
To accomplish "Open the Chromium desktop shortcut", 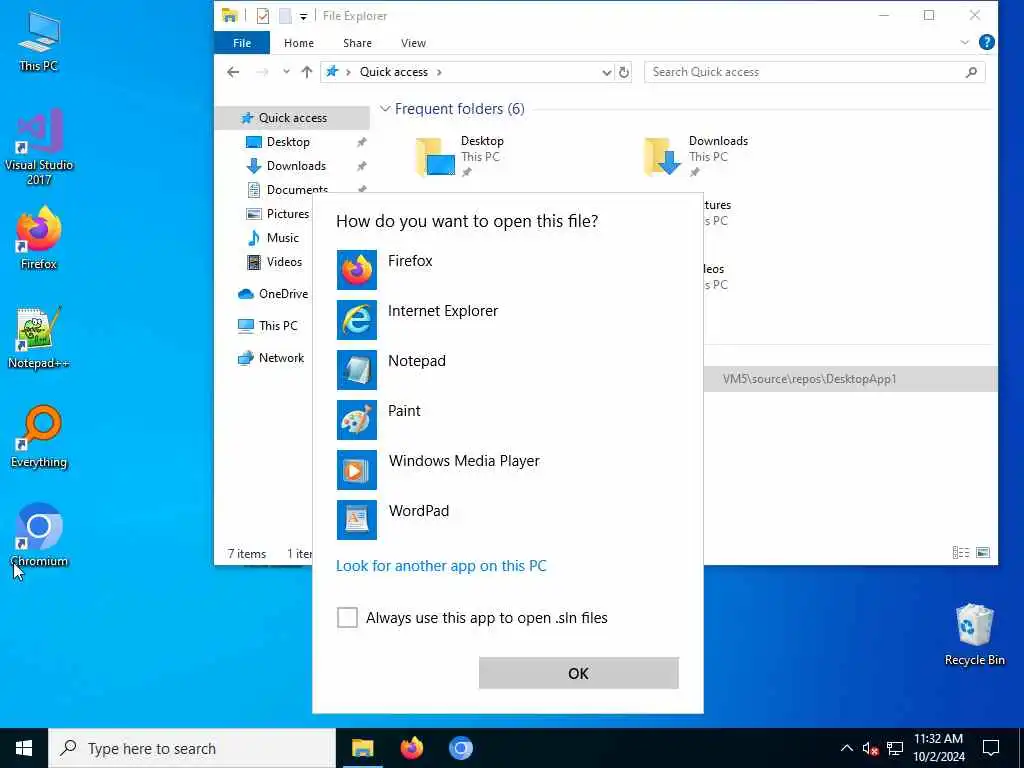I will coord(39,536).
